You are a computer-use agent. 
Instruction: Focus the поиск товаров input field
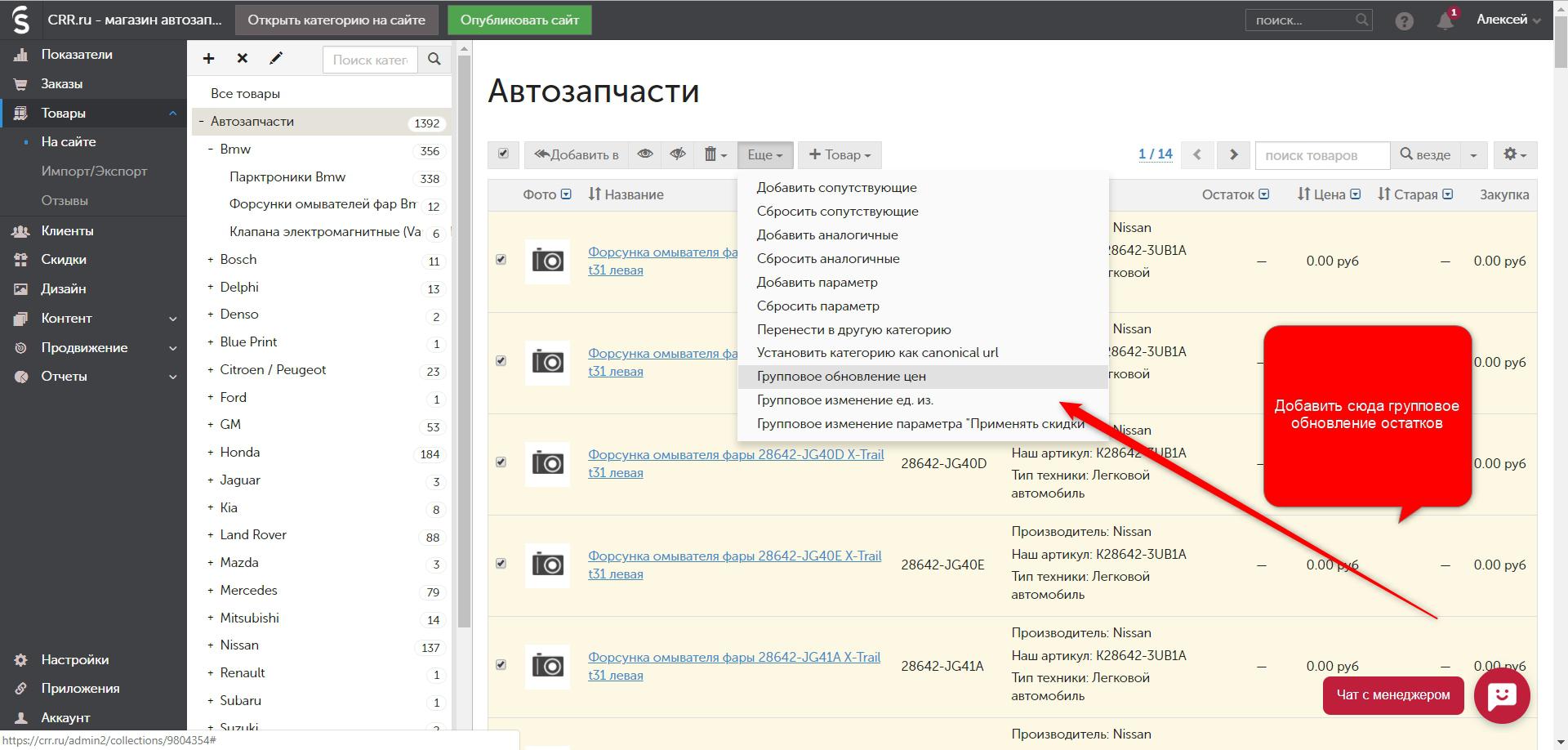(x=1322, y=155)
